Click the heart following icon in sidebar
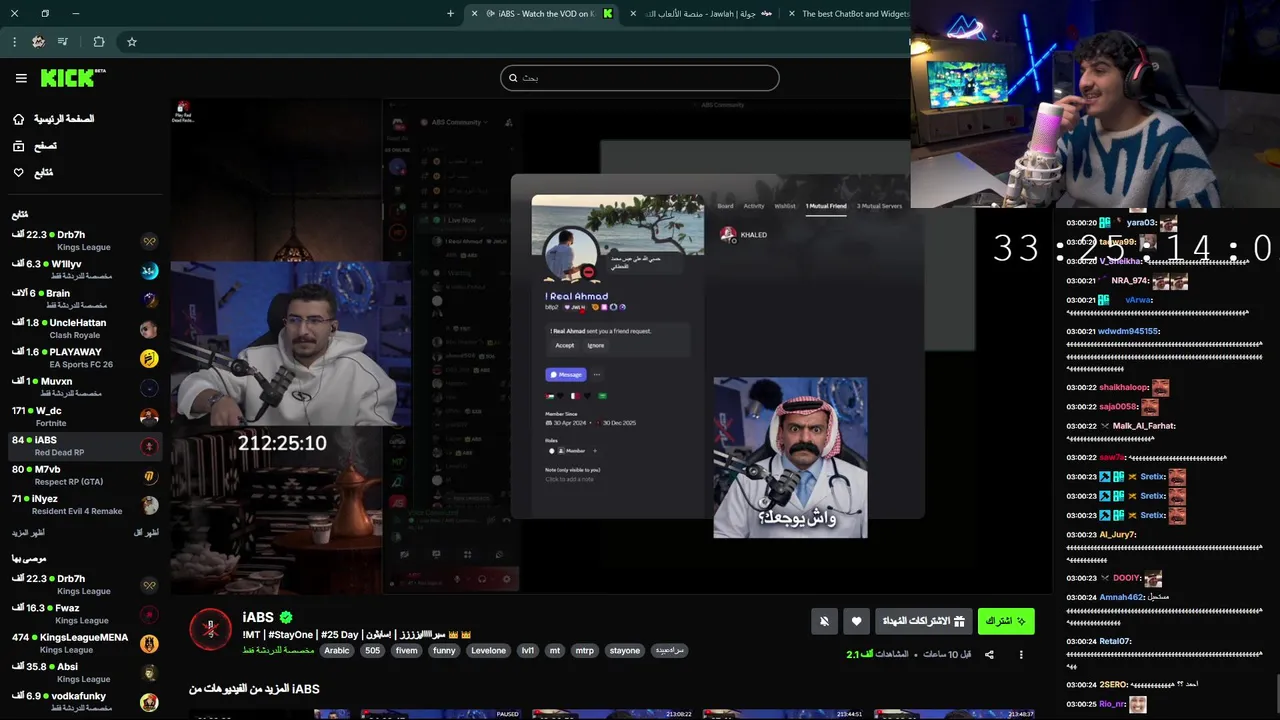Image resolution: width=1280 pixels, height=720 pixels. pos(18,173)
